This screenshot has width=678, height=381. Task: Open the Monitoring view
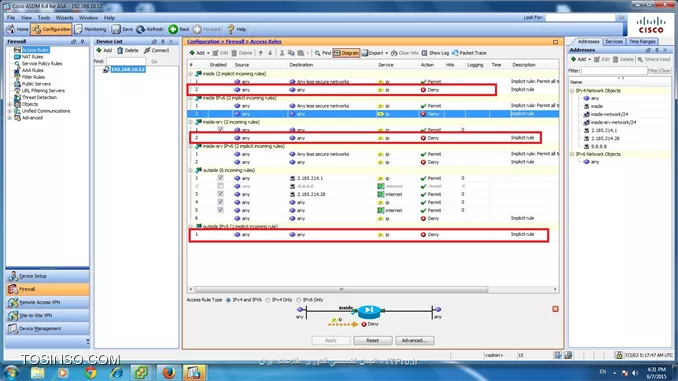[90, 29]
